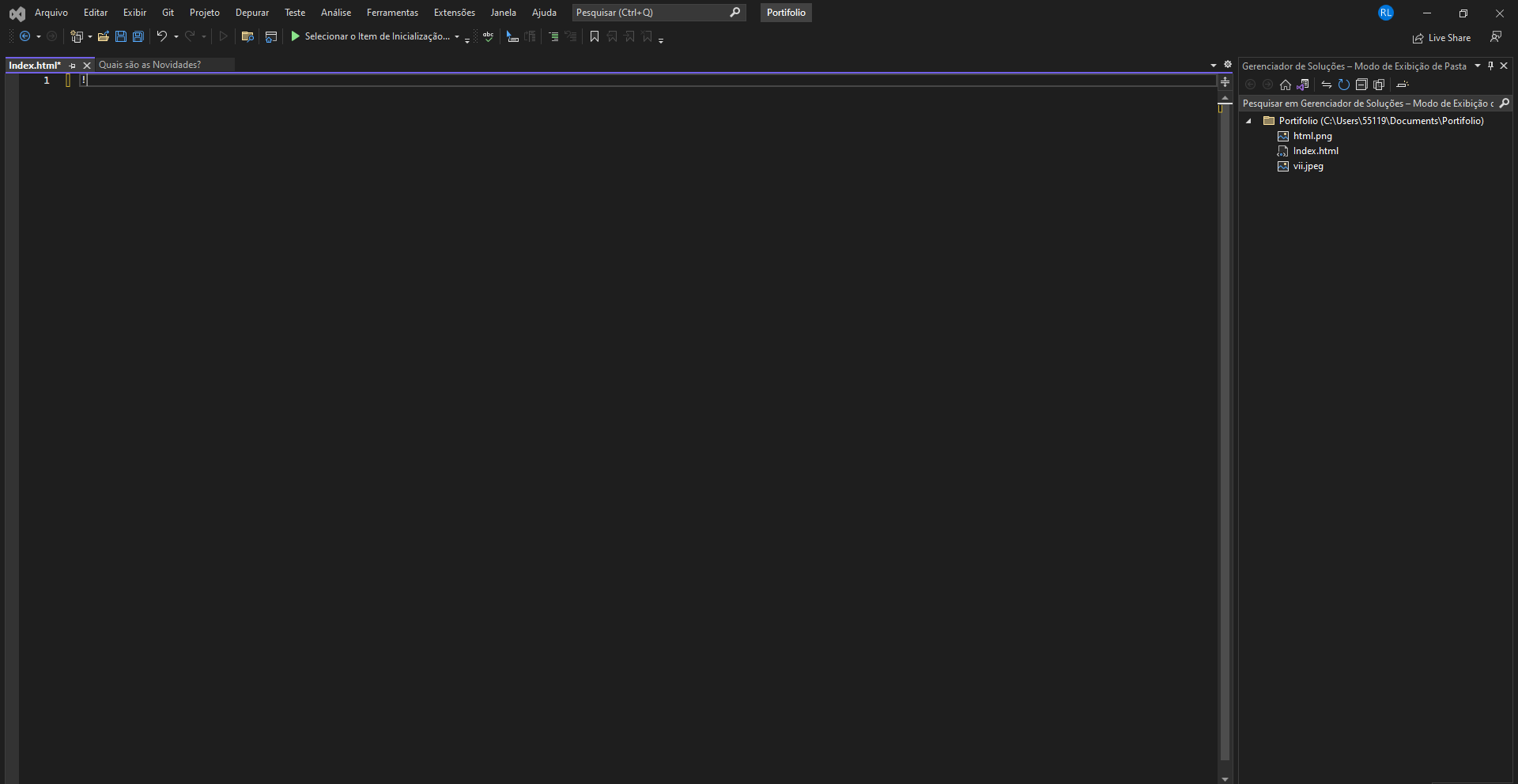Open the Depurar menu
The height and width of the screenshot is (784, 1518).
click(x=252, y=13)
